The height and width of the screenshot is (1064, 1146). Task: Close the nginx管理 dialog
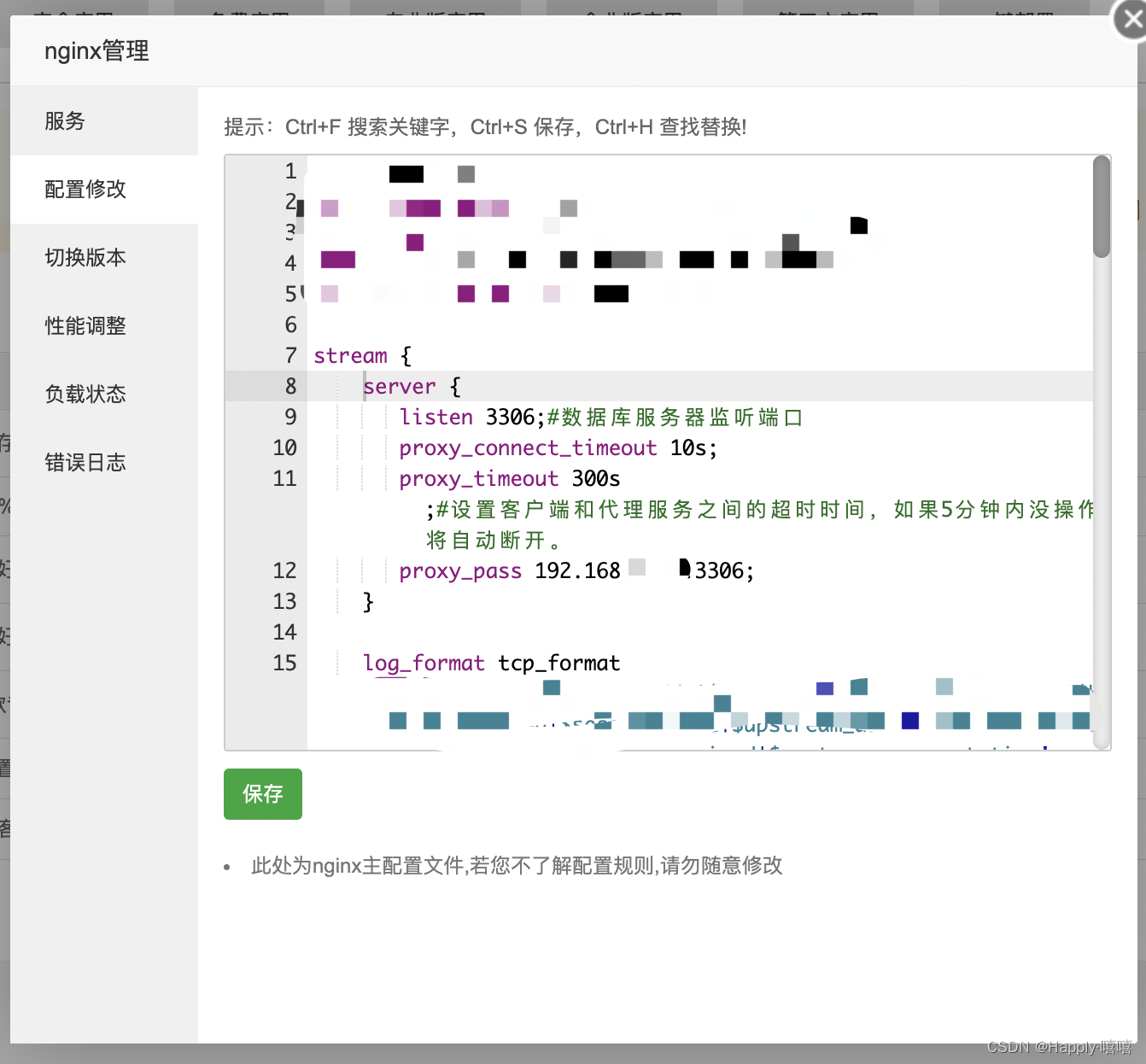[x=1132, y=20]
